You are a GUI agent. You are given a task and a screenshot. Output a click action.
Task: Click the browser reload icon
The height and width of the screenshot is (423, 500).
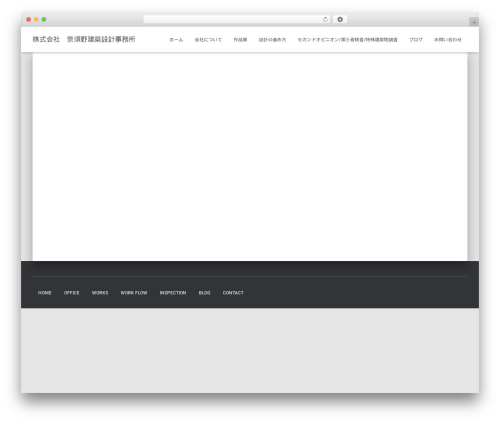pyautogui.click(x=325, y=19)
